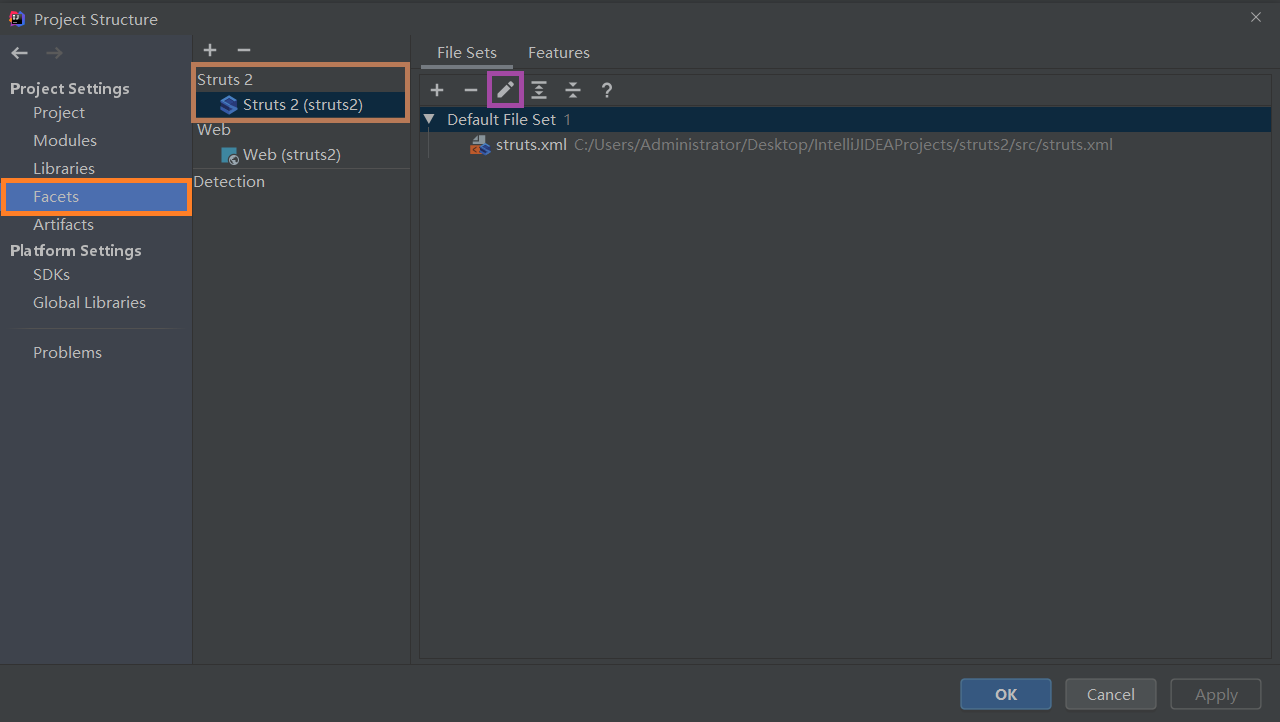Expand all file sets
The height and width of the screenshot is (722, 1280).
[x=539, y=90]
